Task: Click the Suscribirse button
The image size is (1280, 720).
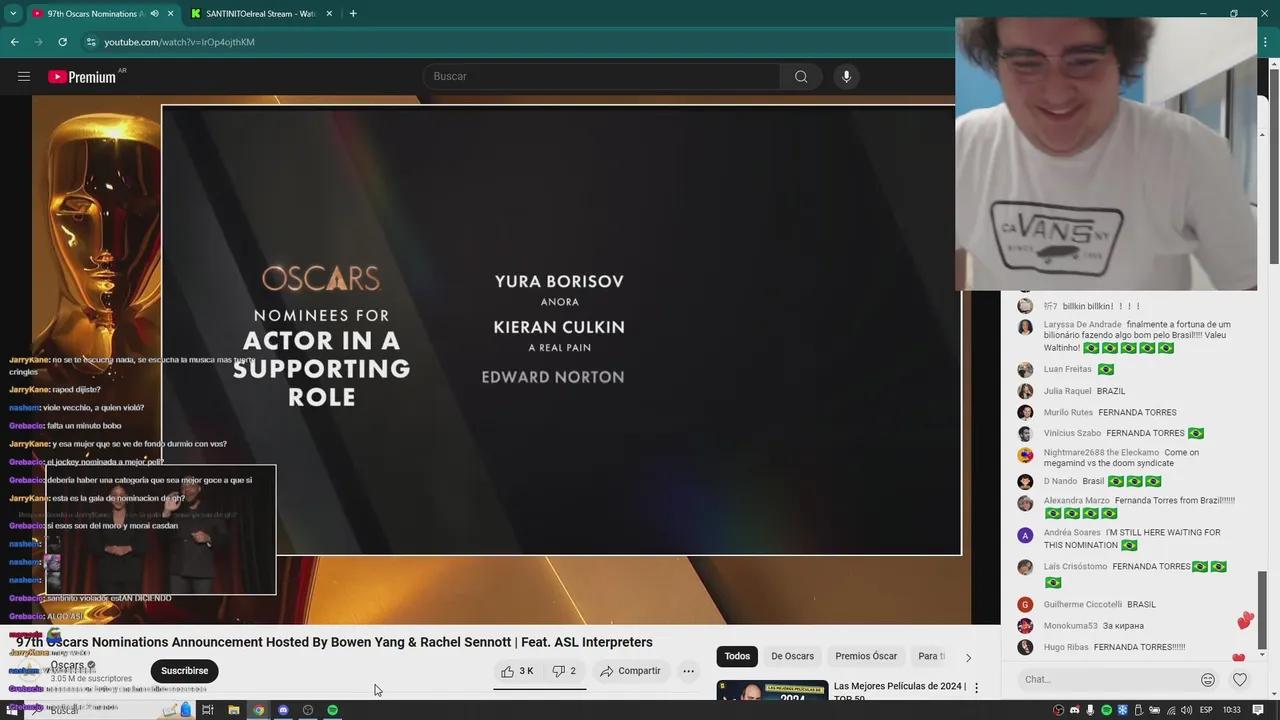Action: 185,671
